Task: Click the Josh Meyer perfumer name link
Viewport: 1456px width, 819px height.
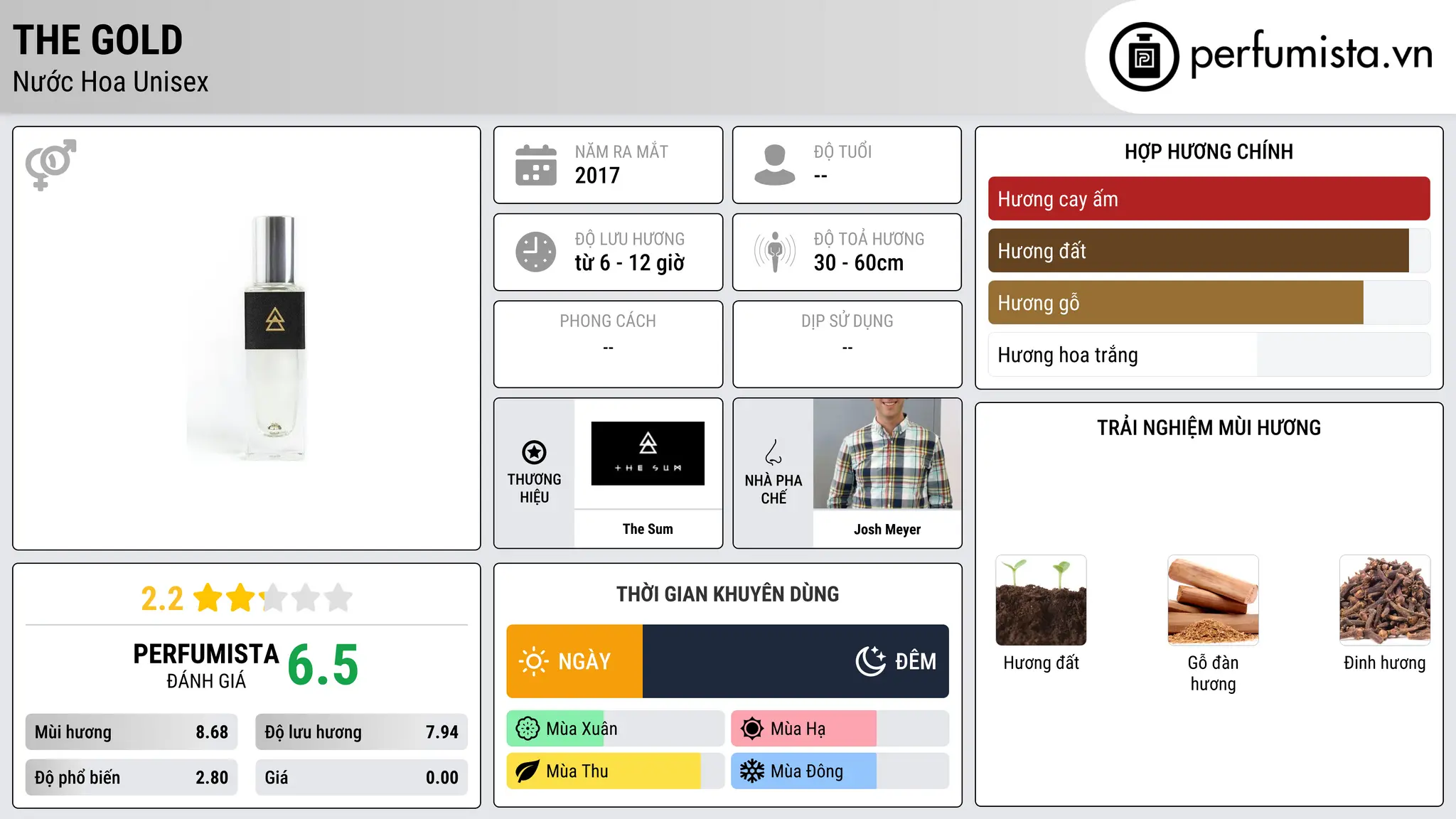Action: (887, 529)
